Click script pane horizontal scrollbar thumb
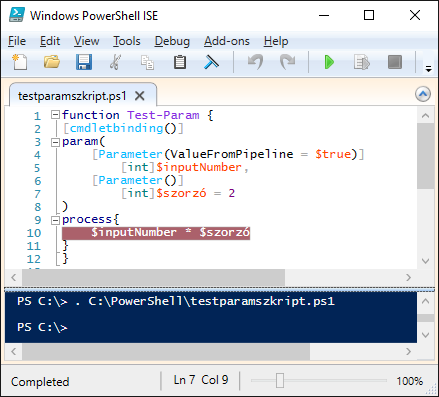The image size is (439, 397). click(x=153, y=277)
